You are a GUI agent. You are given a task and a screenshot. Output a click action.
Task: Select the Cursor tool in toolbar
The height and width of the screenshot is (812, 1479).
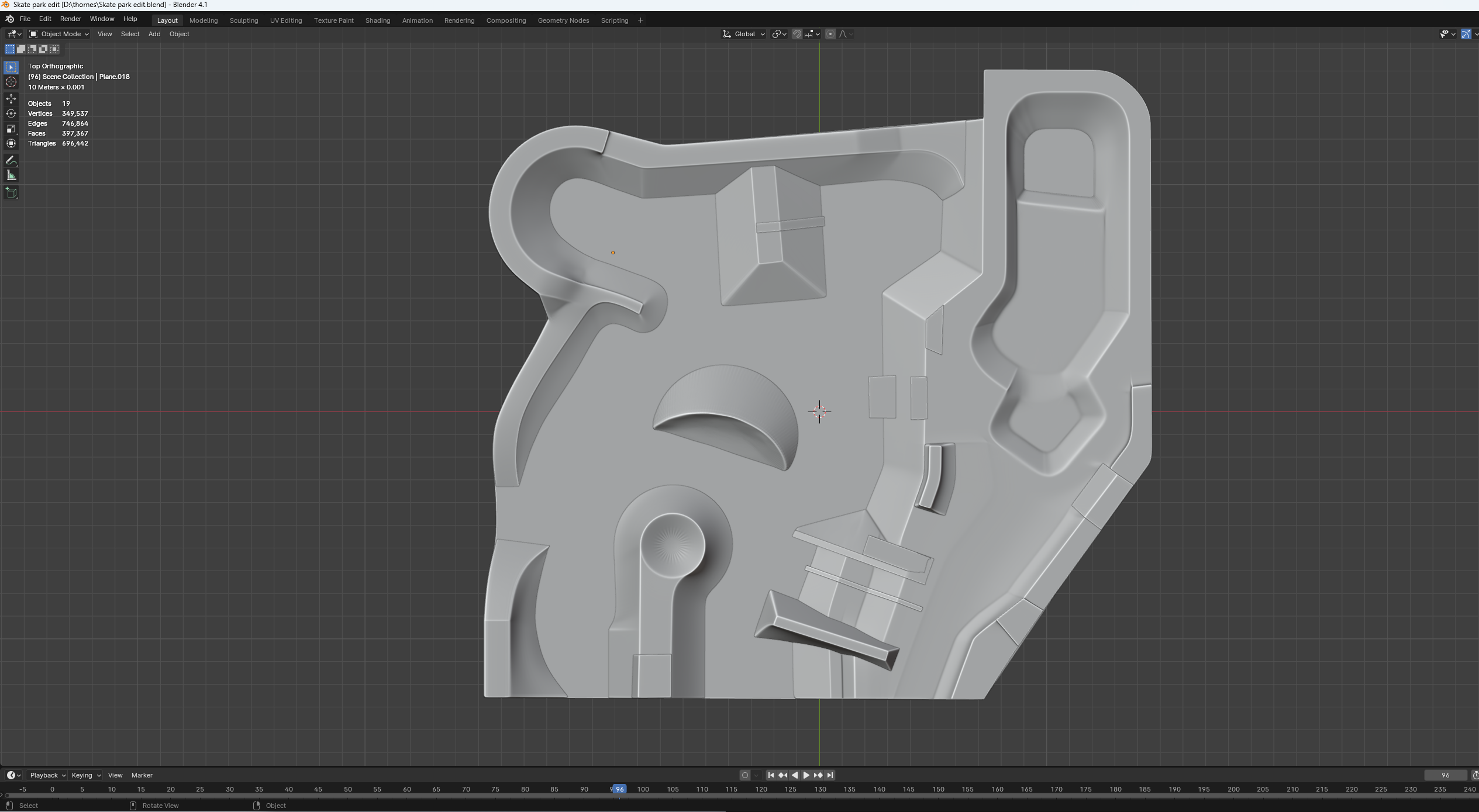pos(11,82)
